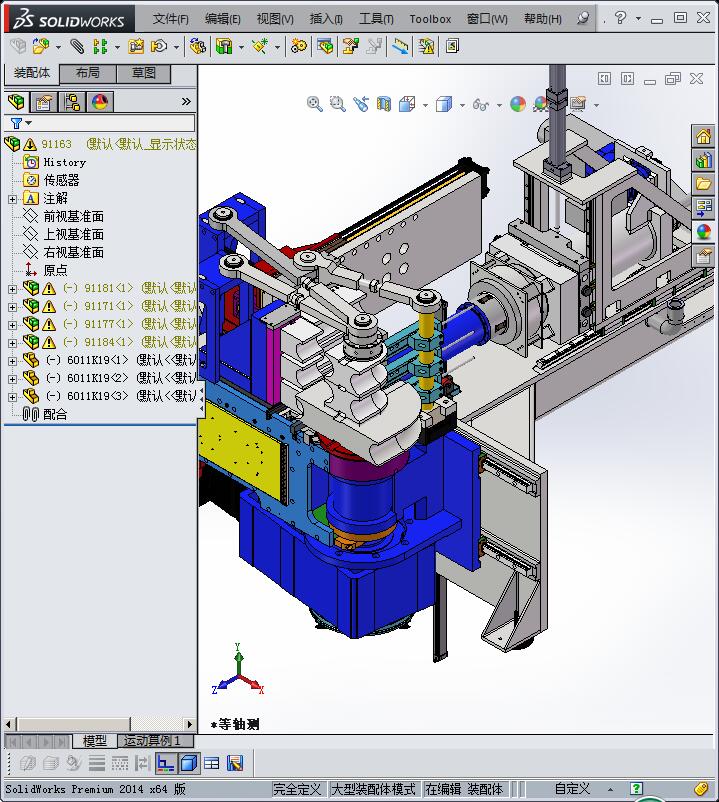Image resolution: width=719 pixels, height=802 pixels.
Task: Open the 编辑(E) menu
Action: point(222,19)
